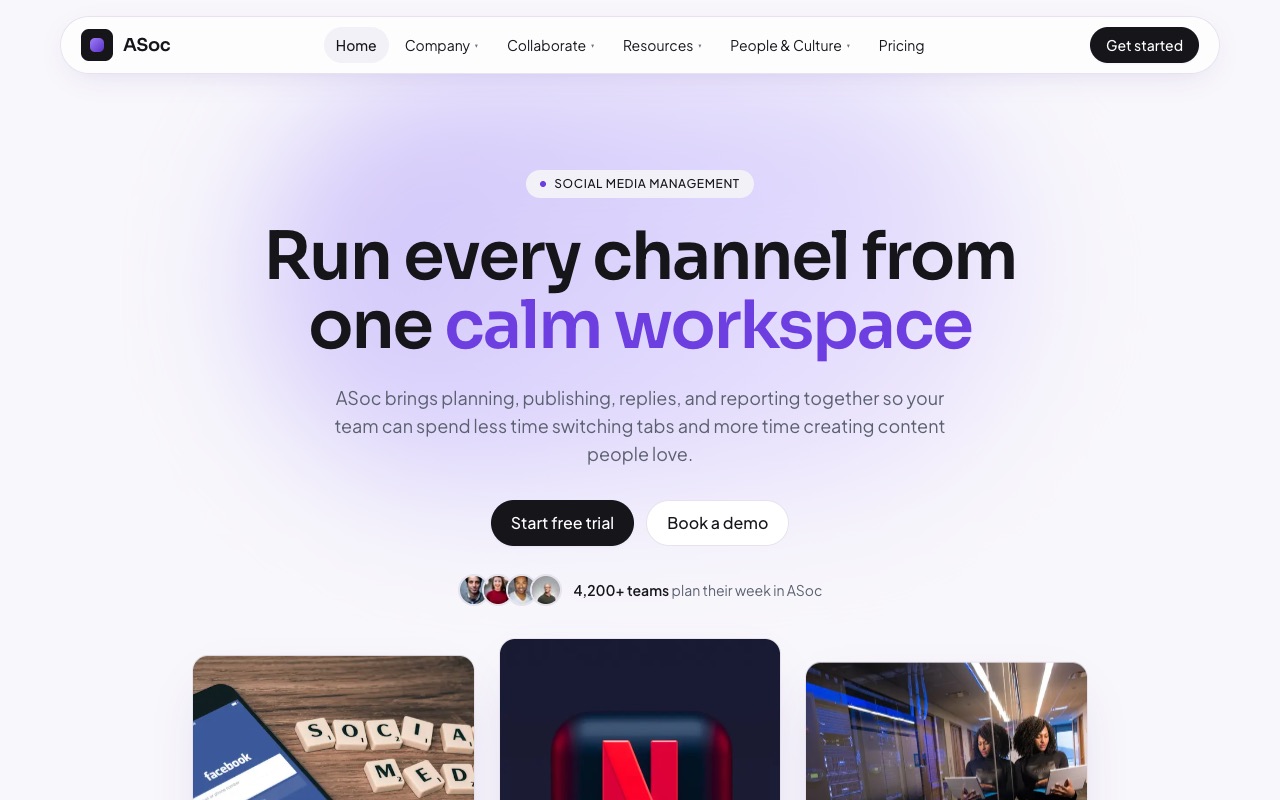Expand the Resources dropdown arrow
This screenshot has height=800, width=1280.
click(x=700, y=46)
